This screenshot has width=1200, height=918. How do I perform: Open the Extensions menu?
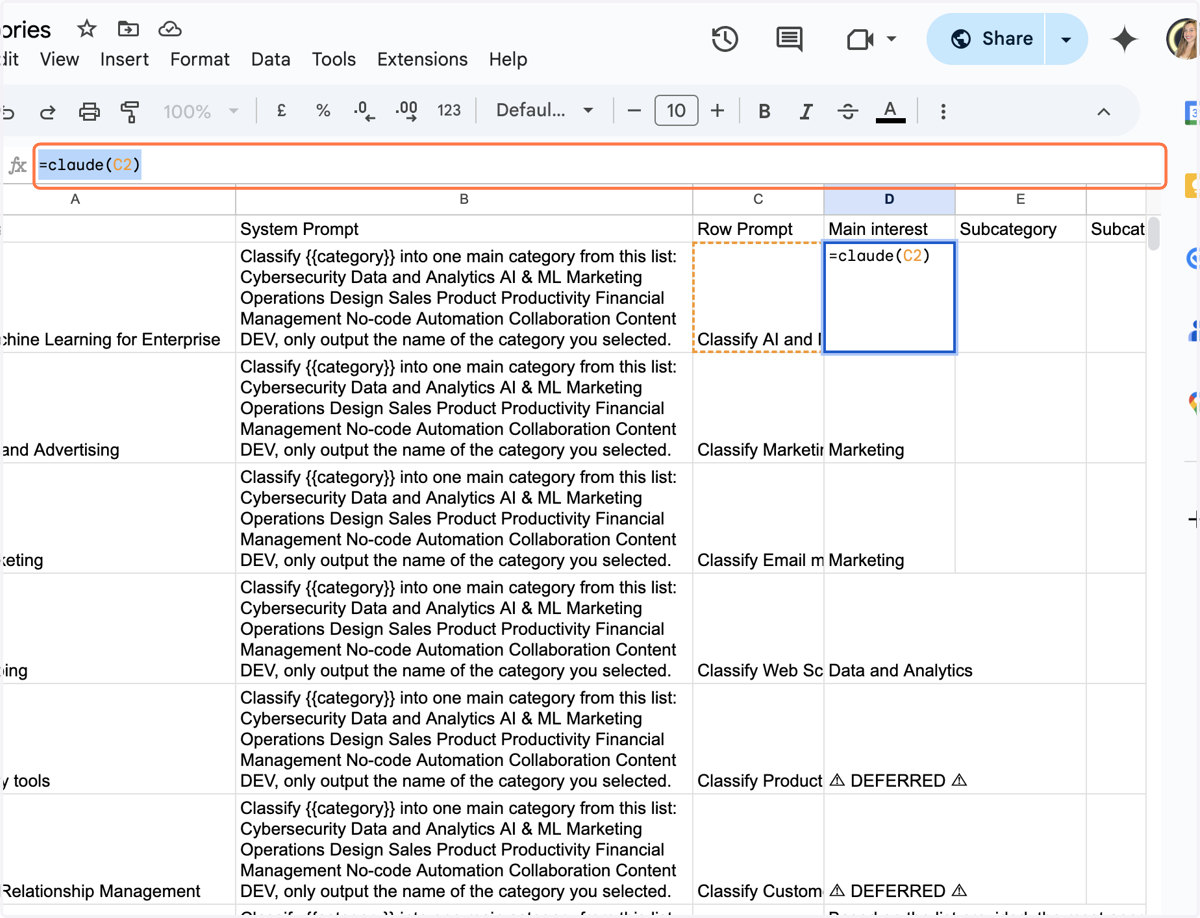[x=422, y=59]
